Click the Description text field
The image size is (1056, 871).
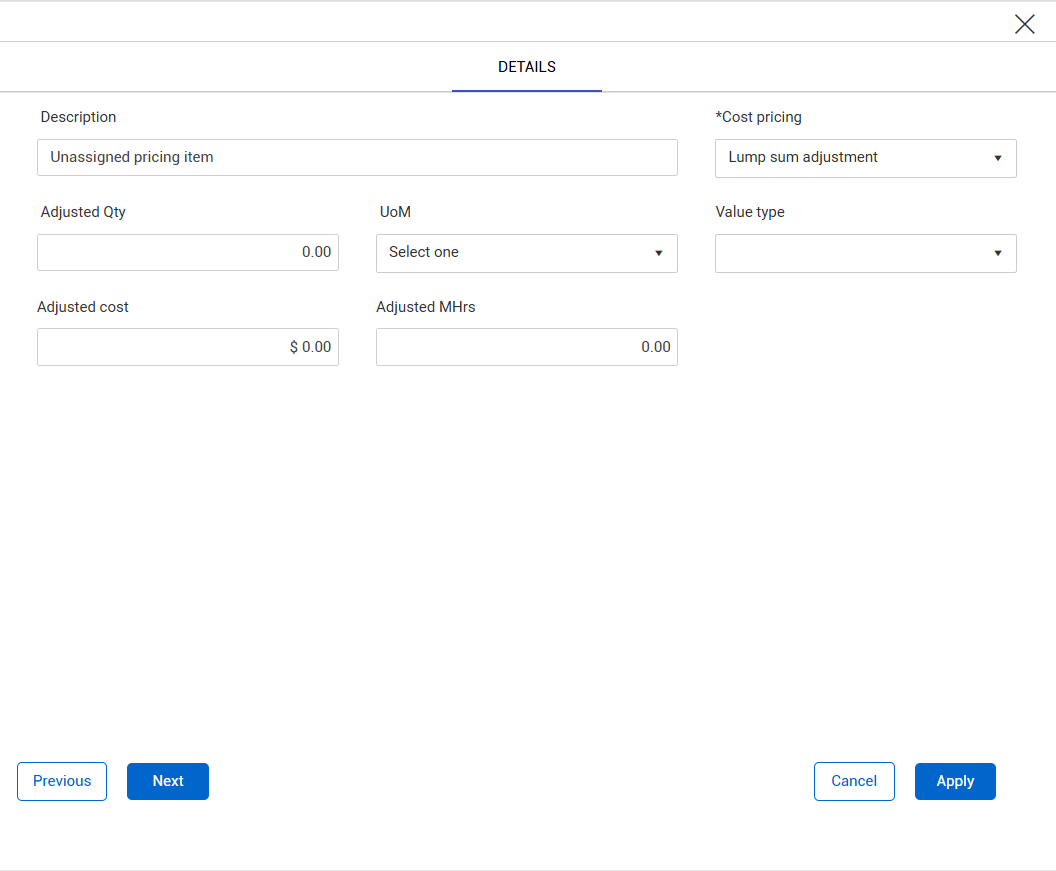tap(357, 157)
